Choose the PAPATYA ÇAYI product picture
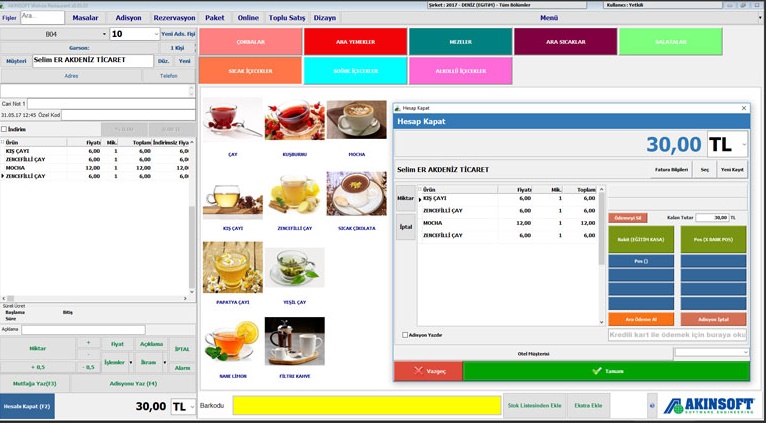769x425 pixels. (233, 267)
